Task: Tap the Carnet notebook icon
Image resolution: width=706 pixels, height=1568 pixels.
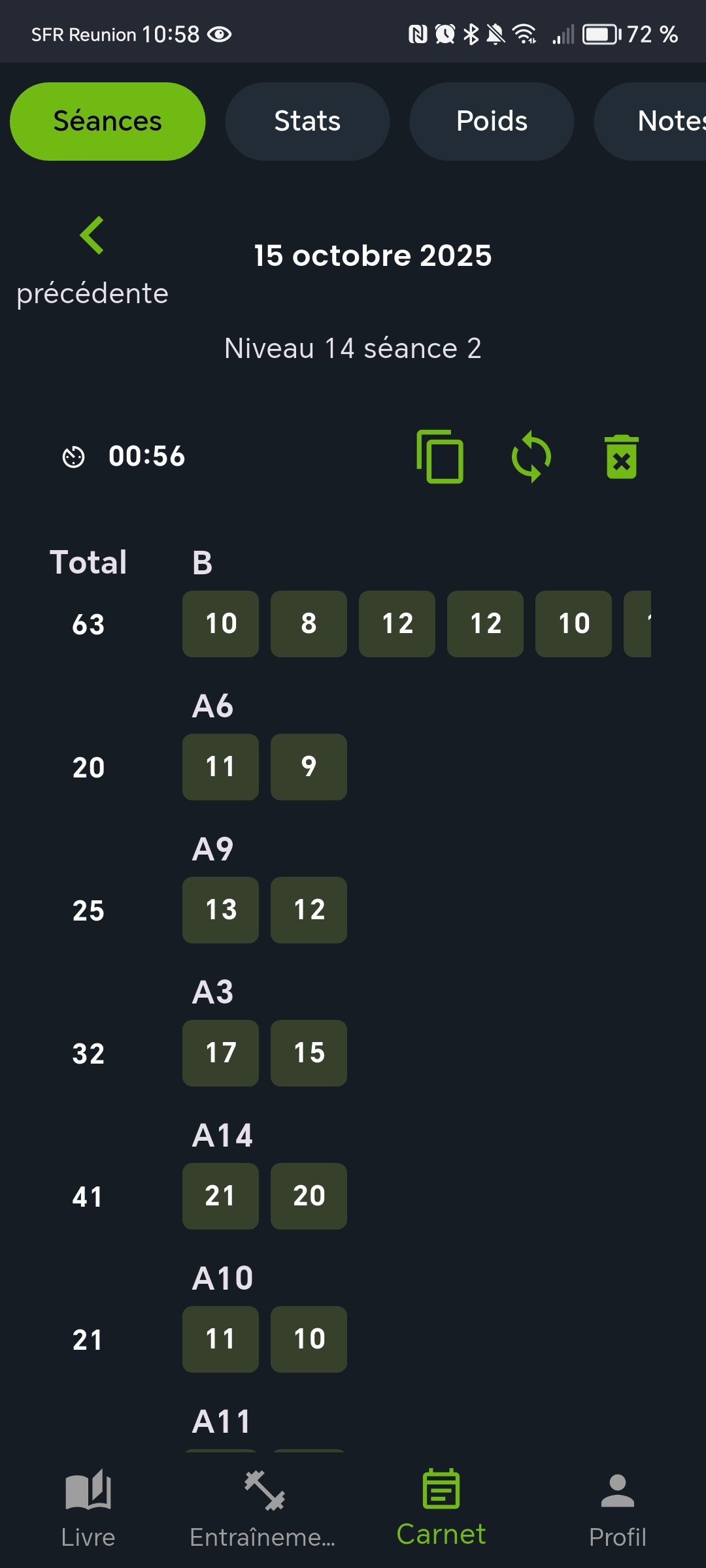Action: 441,1490
